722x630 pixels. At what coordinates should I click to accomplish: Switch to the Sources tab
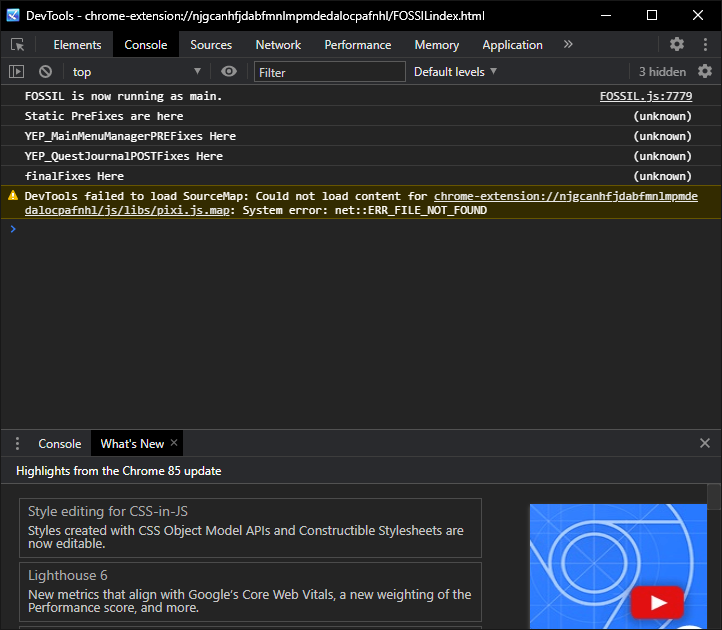tap(211, 45)
